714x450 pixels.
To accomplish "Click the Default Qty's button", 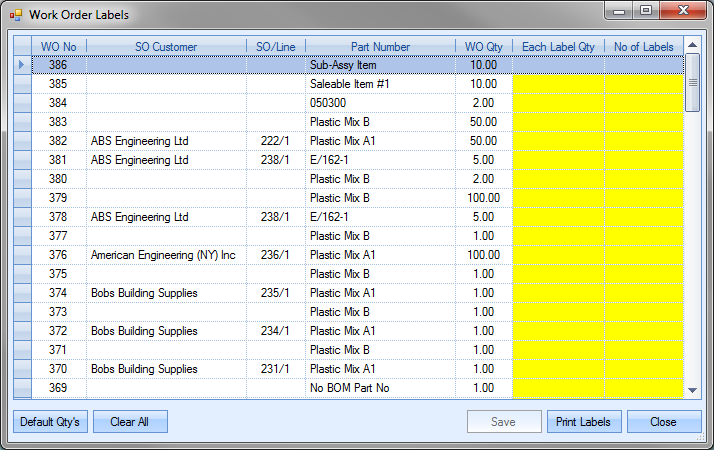I will 49,422.
